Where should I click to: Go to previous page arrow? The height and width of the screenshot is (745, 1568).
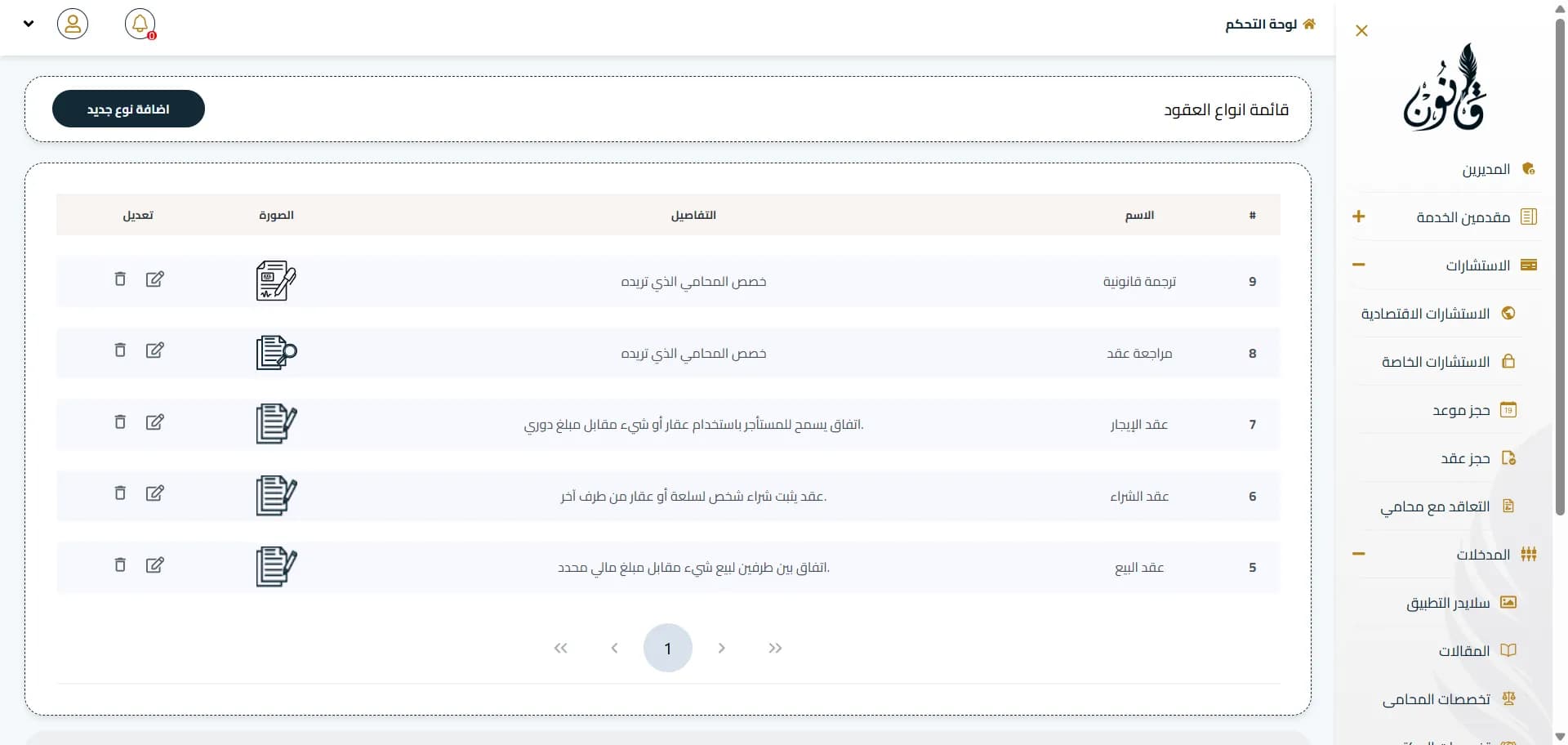click(x=614, y=648)
